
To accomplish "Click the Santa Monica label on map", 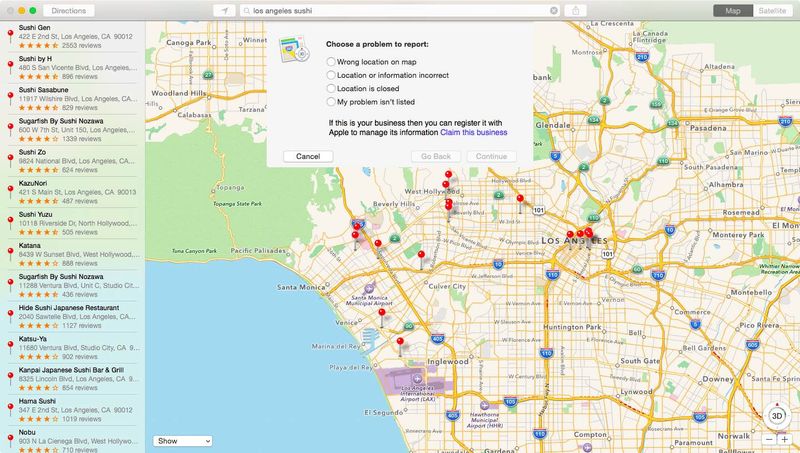I will [301, 287].
